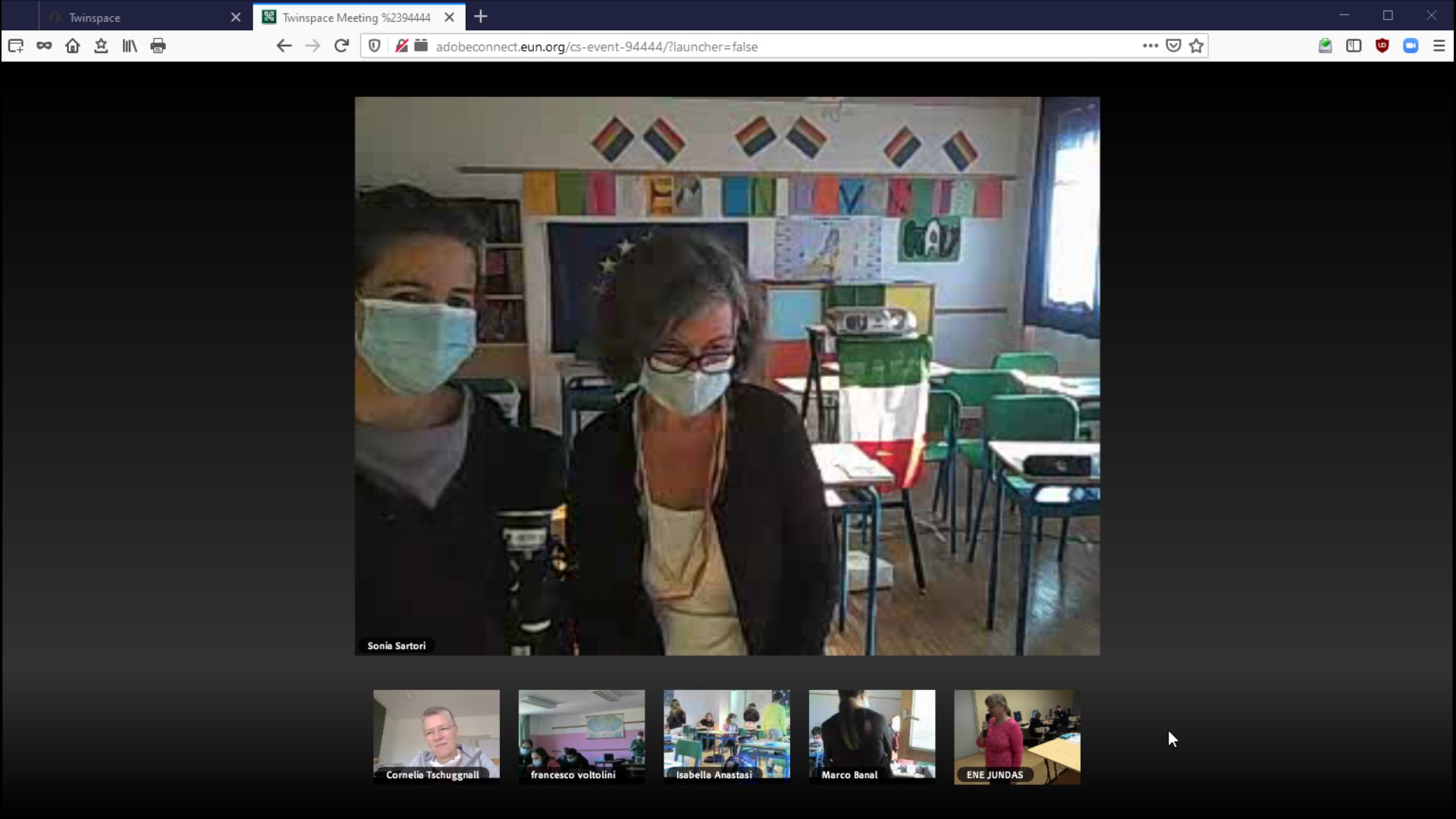Open the home page
The image size is (1456, 819).
click(x=73, y=45)
